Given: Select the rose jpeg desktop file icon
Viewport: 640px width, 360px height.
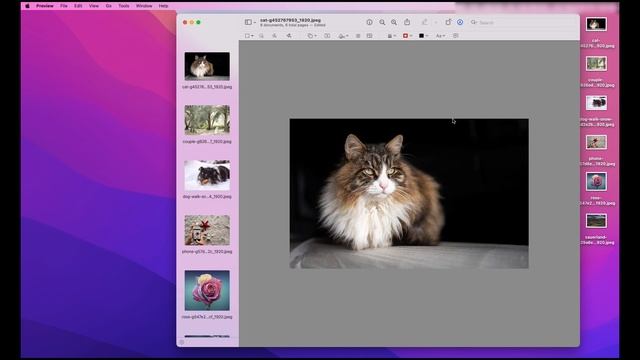Looking at the screenshot, I should pyautogui.click(x=596, y=182).
